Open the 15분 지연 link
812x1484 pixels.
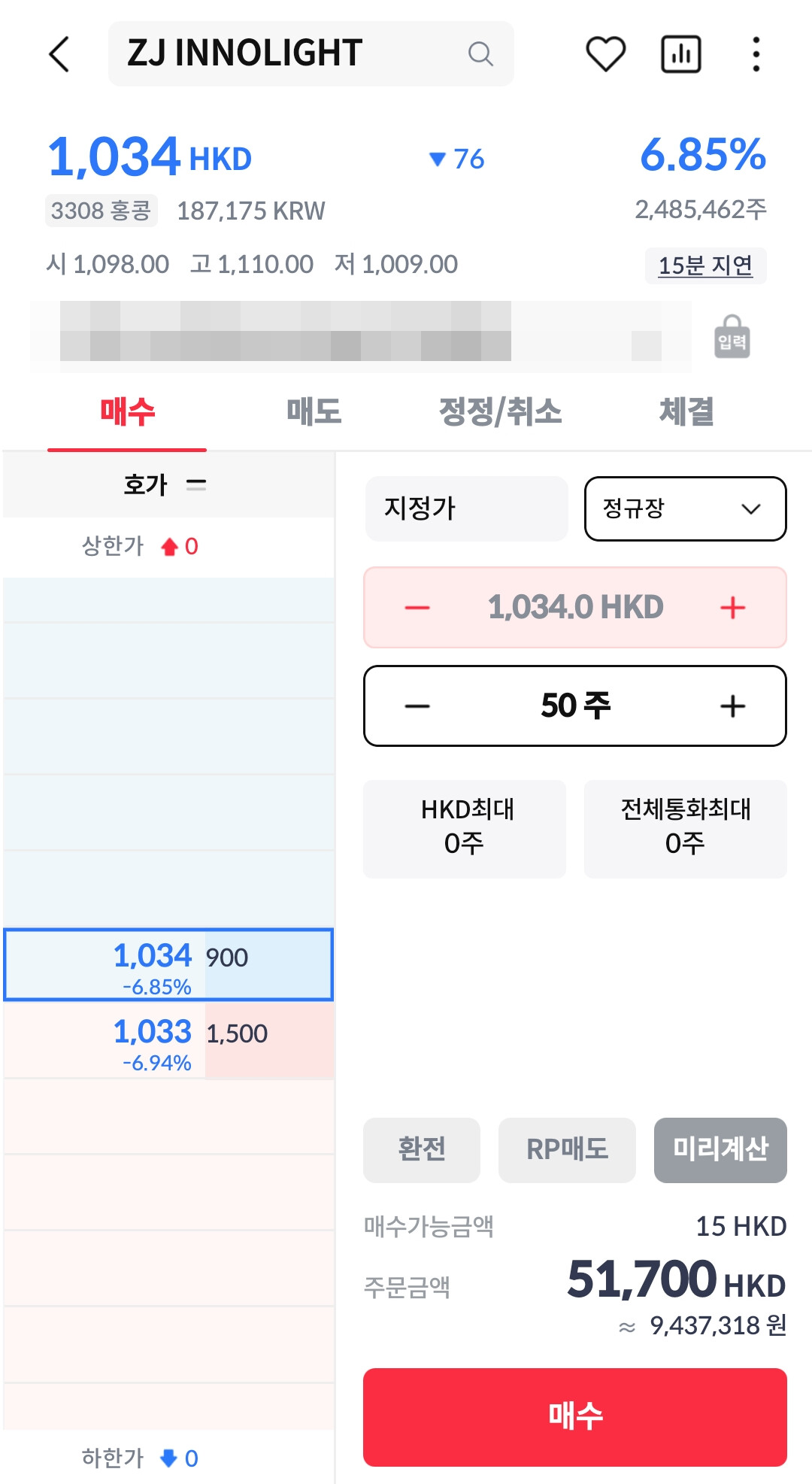click(x=706, y=266)
